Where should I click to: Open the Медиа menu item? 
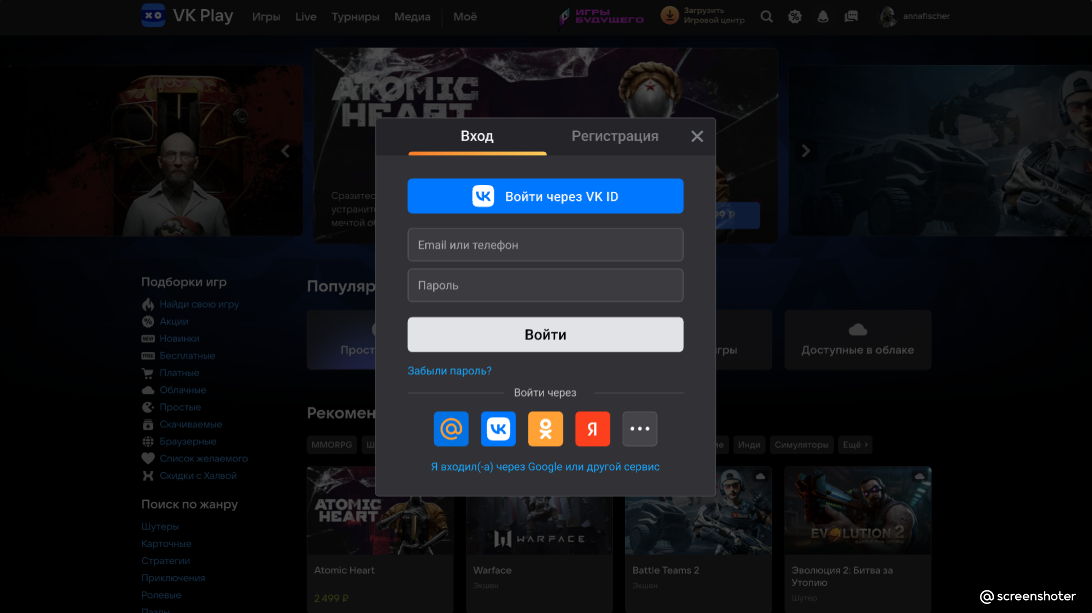point(412,17)
